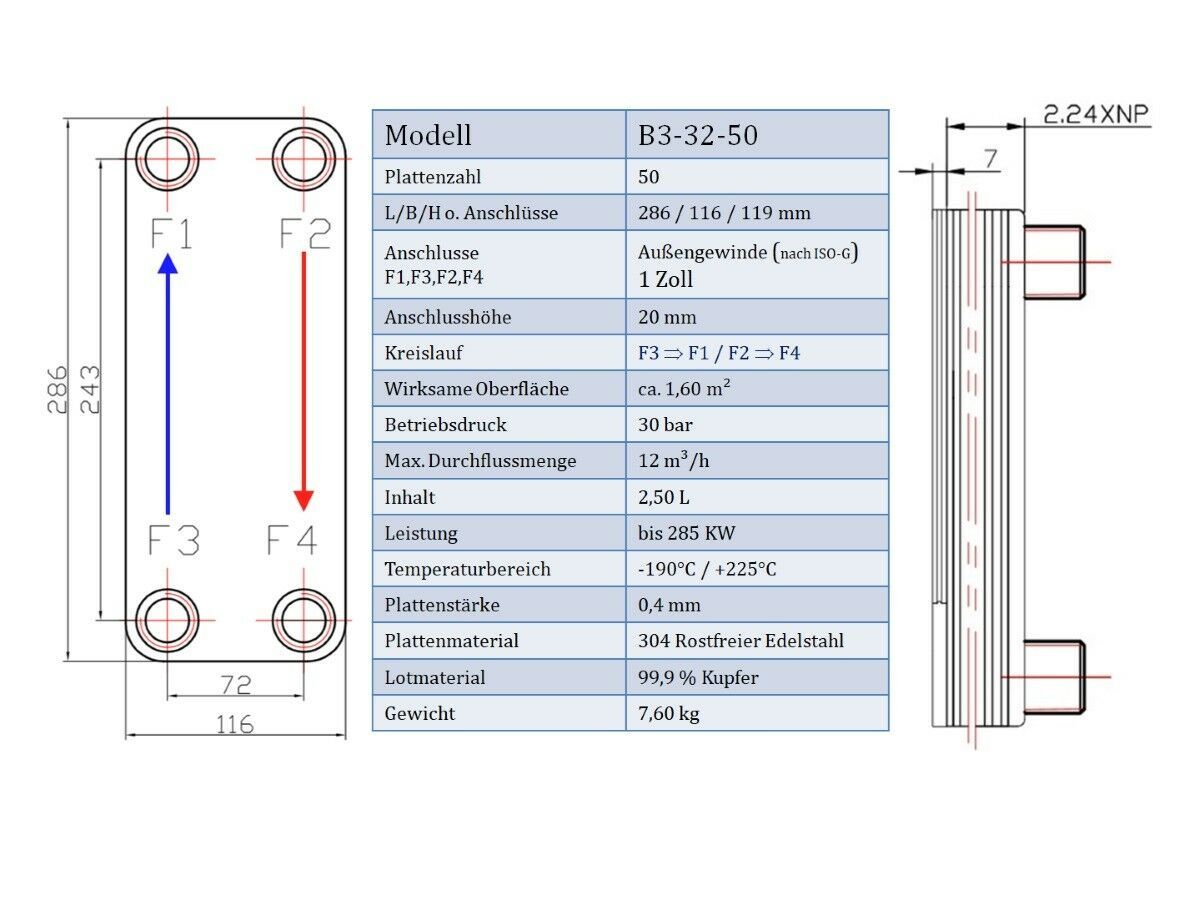Screen dimensions: 1200x900
Task: Click the 'Betriebsdruck' label
Action: [x=445, y=425]
